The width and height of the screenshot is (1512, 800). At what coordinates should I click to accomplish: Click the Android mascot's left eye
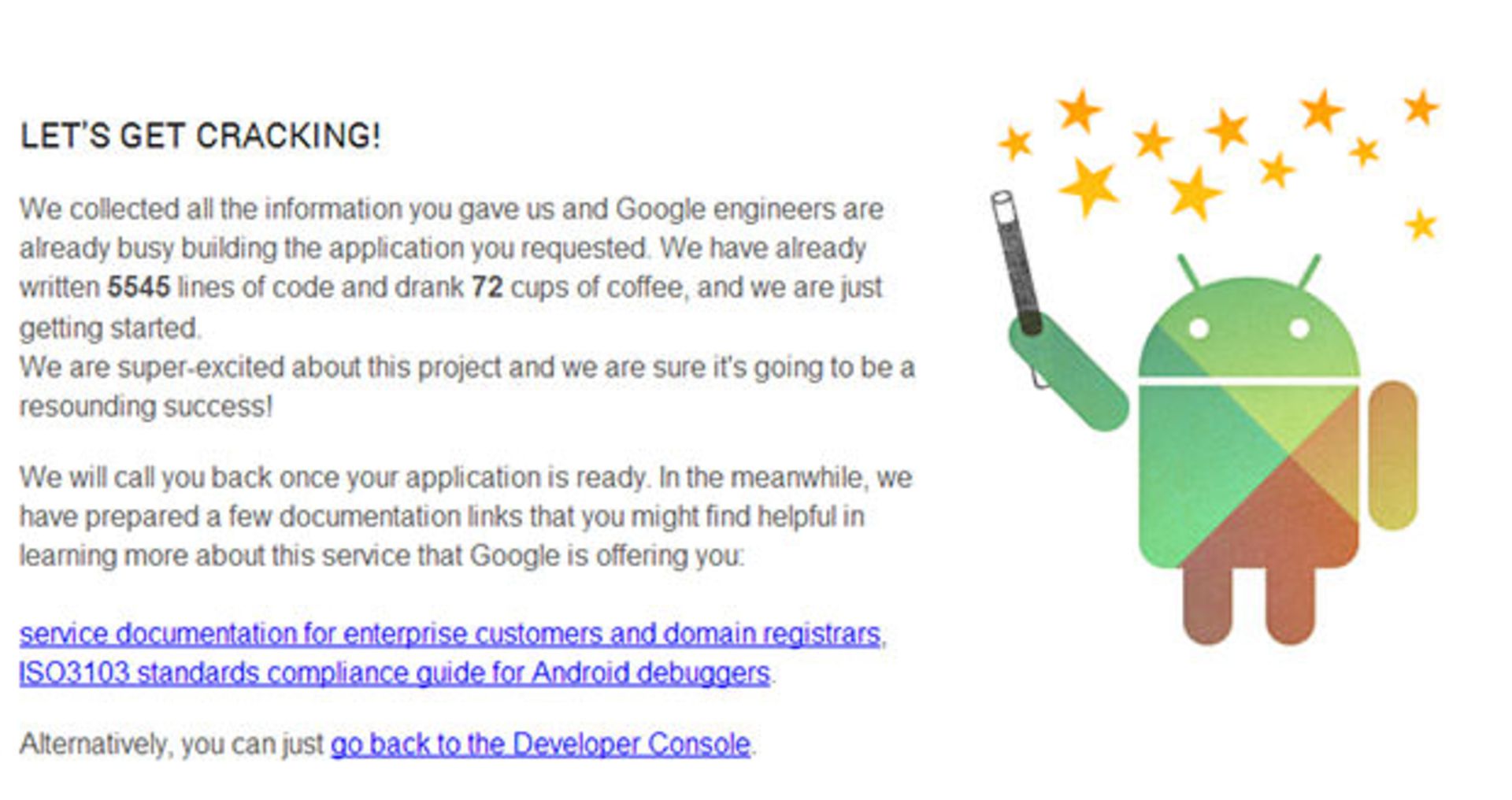coord(1199,328)
